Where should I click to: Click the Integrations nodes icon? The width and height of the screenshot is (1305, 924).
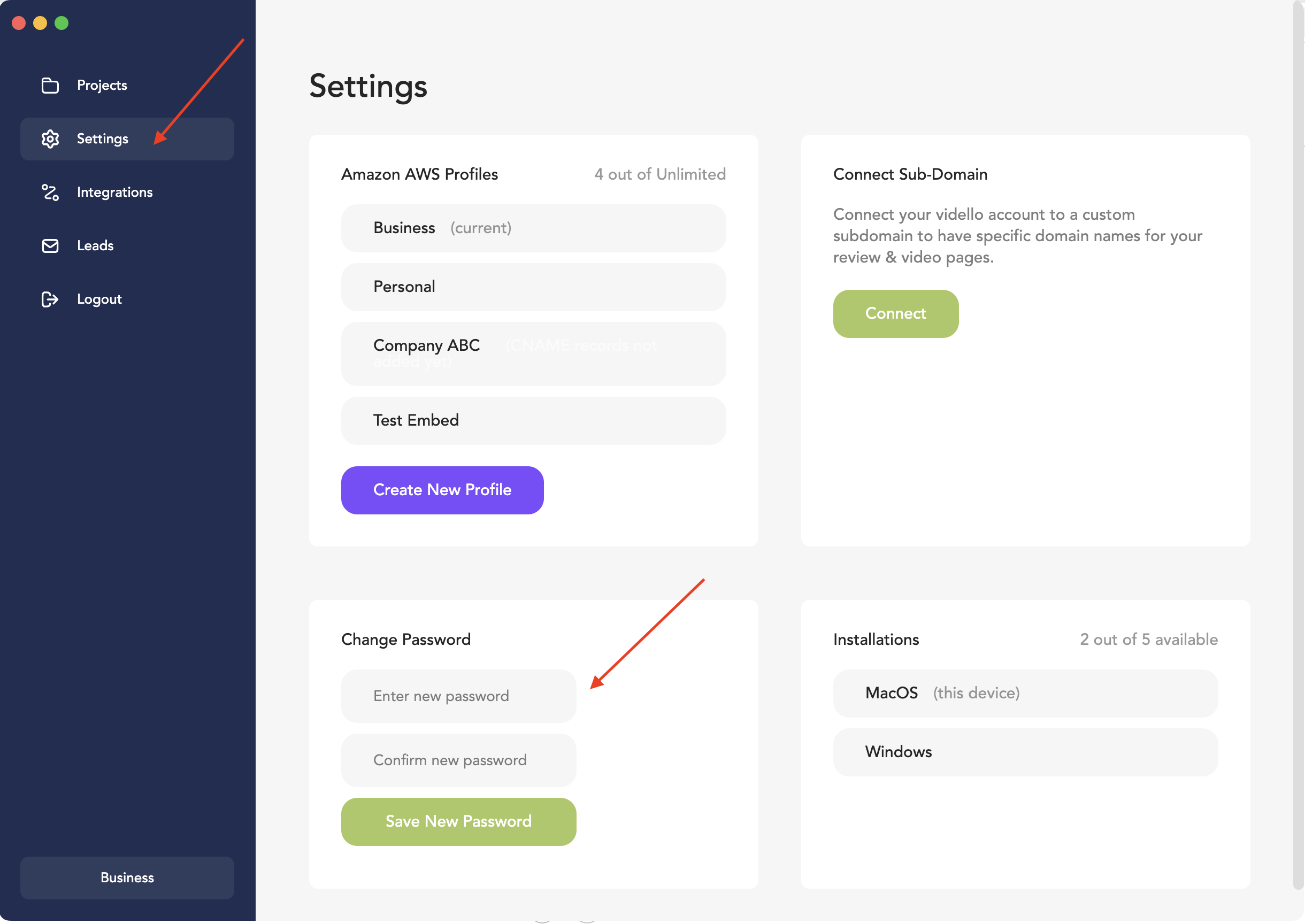[50, 192]
